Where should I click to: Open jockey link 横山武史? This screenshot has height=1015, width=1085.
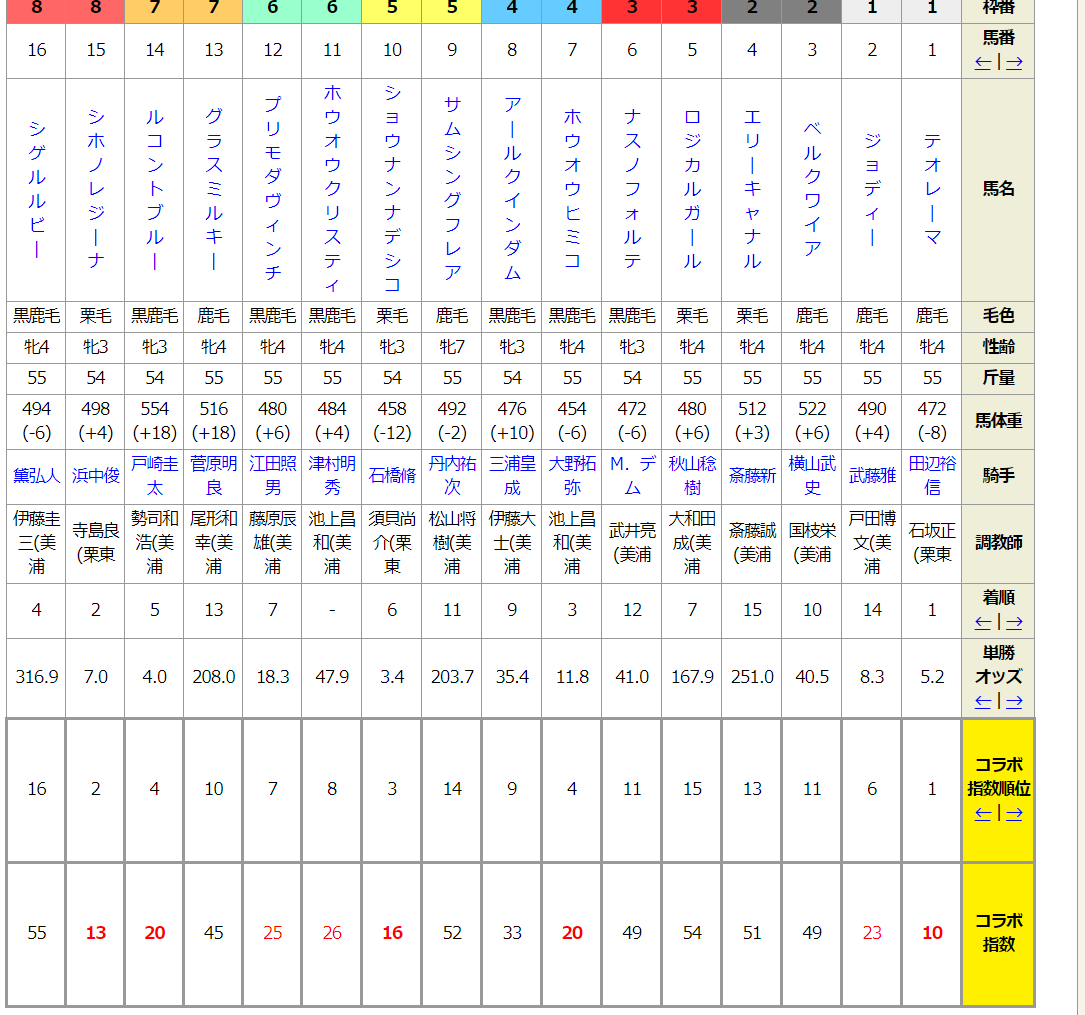[x=812, y=476]
